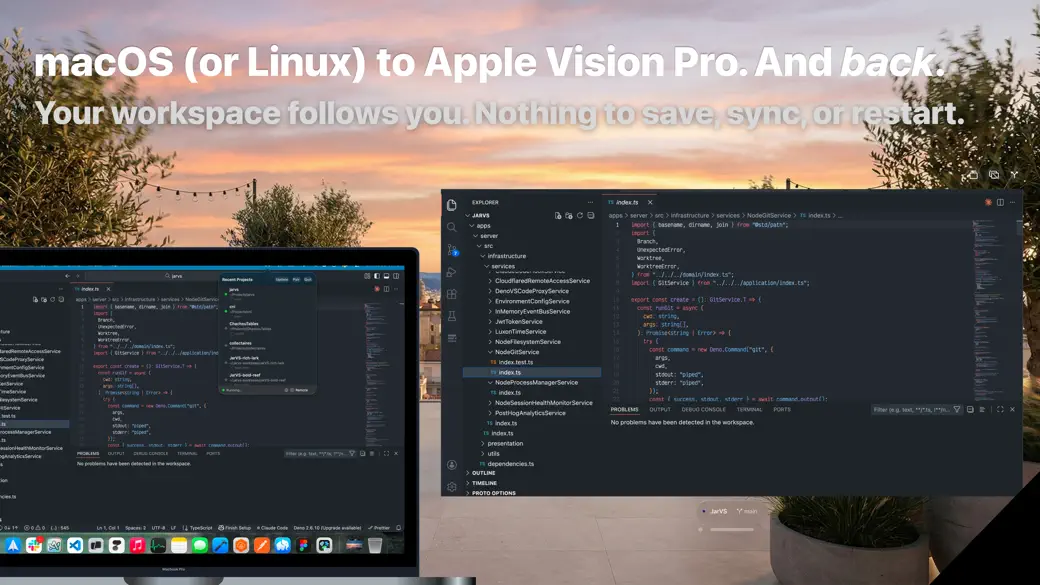Switch to TERMINAL tab in Vision Pro panel
1040x585 pixels.
[x=749, y=410]
